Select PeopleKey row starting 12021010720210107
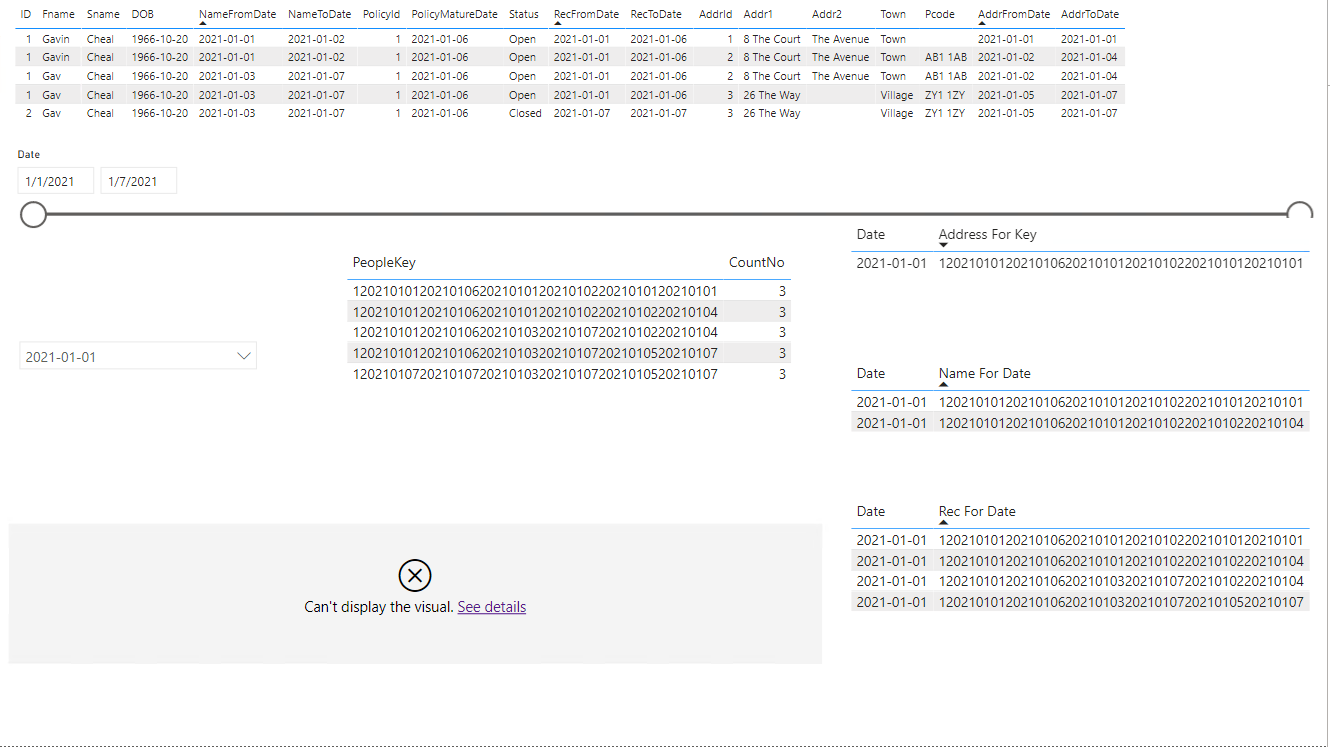The width and height of the screenshot is (1330, 747). tap(570, 374)
